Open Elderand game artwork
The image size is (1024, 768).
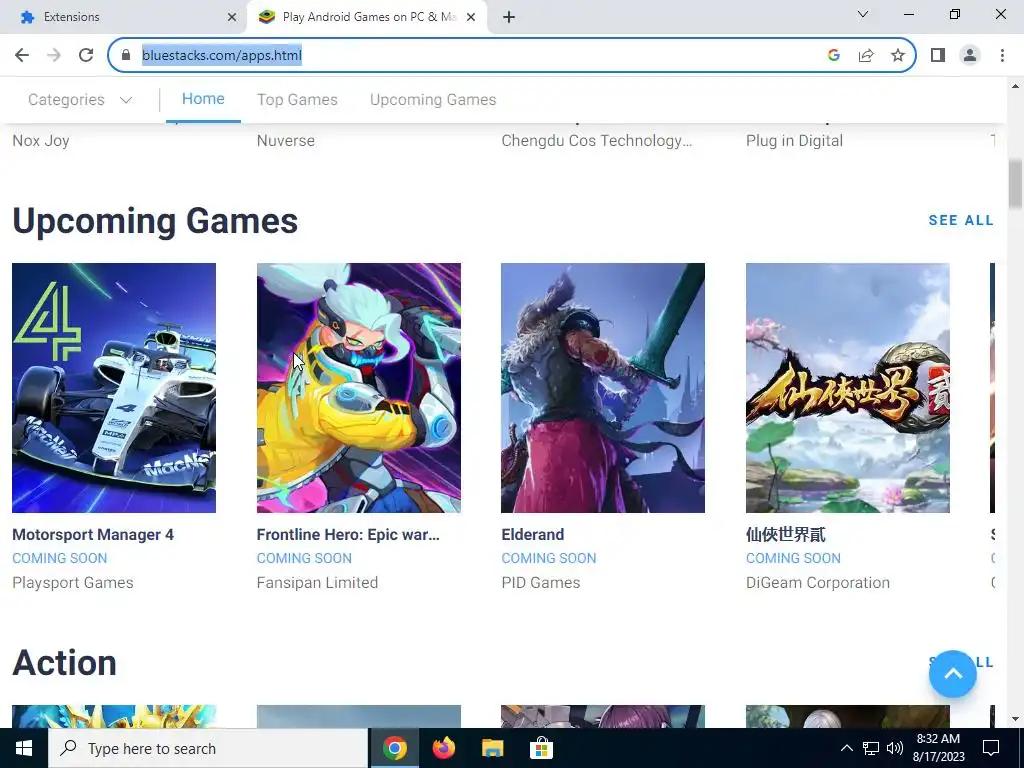603,388
